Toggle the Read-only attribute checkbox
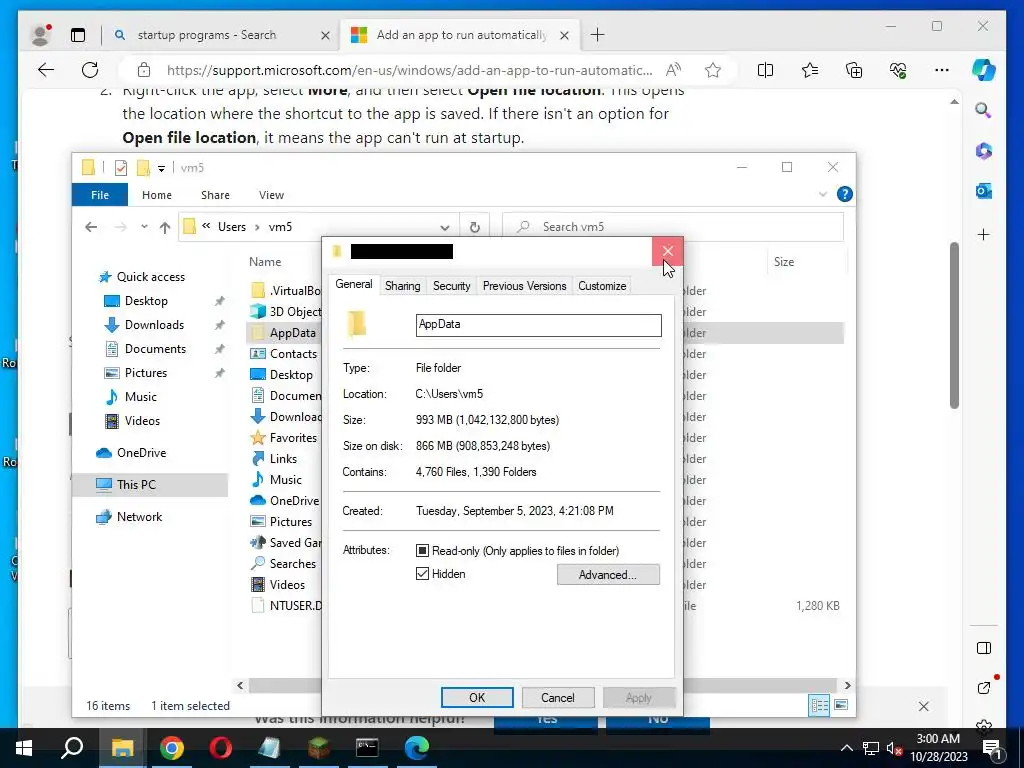 (423, 551)
